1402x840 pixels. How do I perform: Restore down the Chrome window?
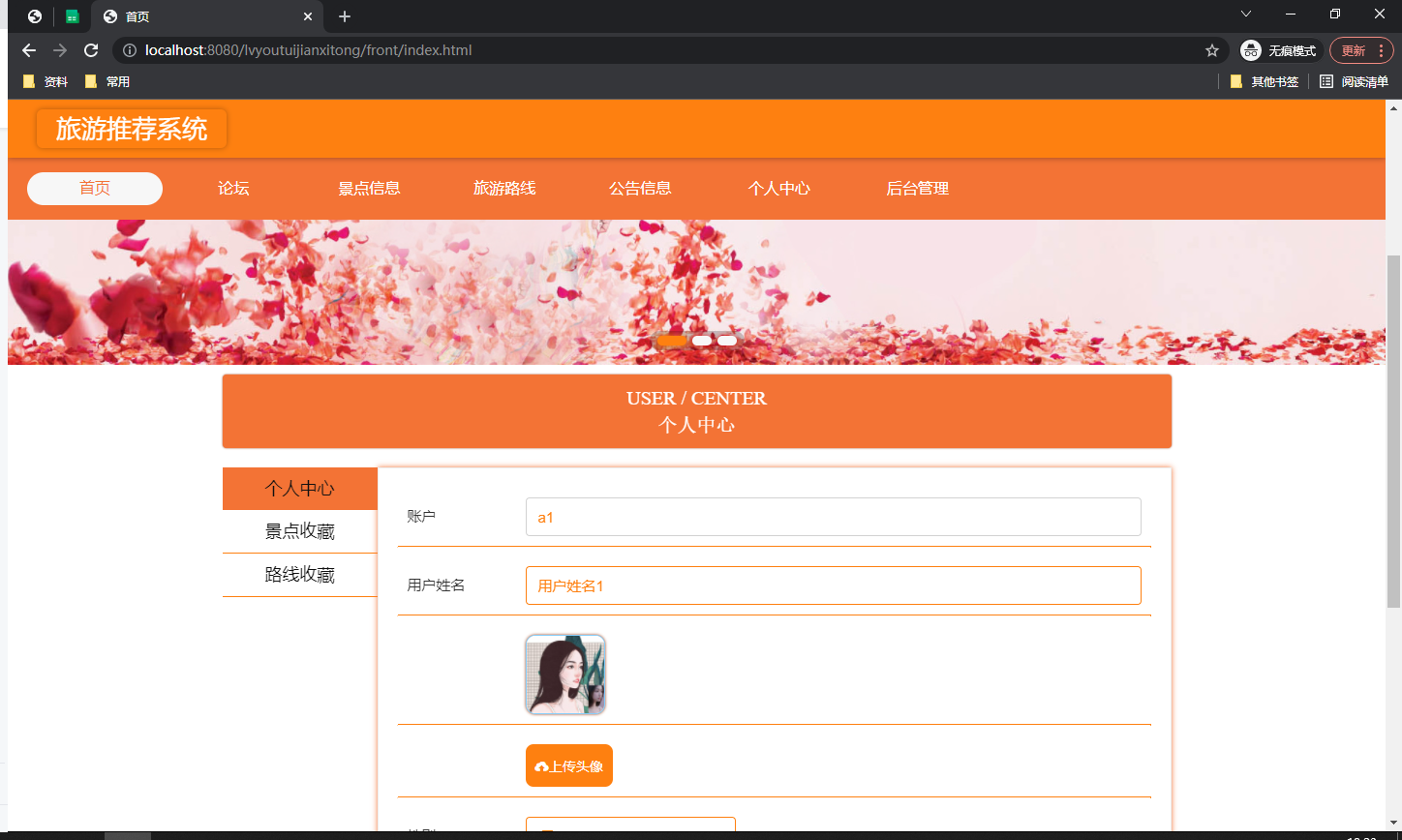(x=1335, y=14)
